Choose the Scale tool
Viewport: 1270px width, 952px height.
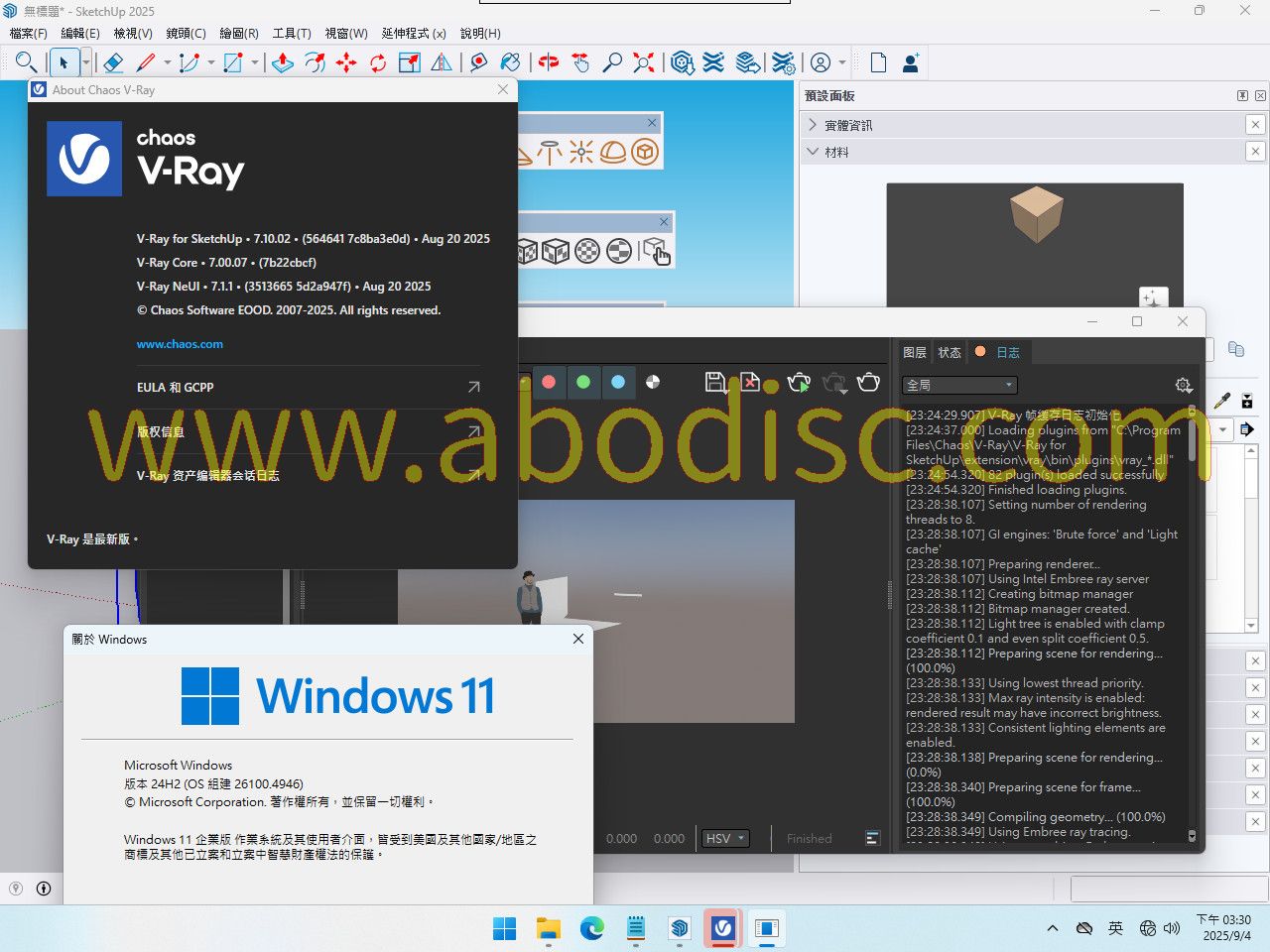pos(410,62)
